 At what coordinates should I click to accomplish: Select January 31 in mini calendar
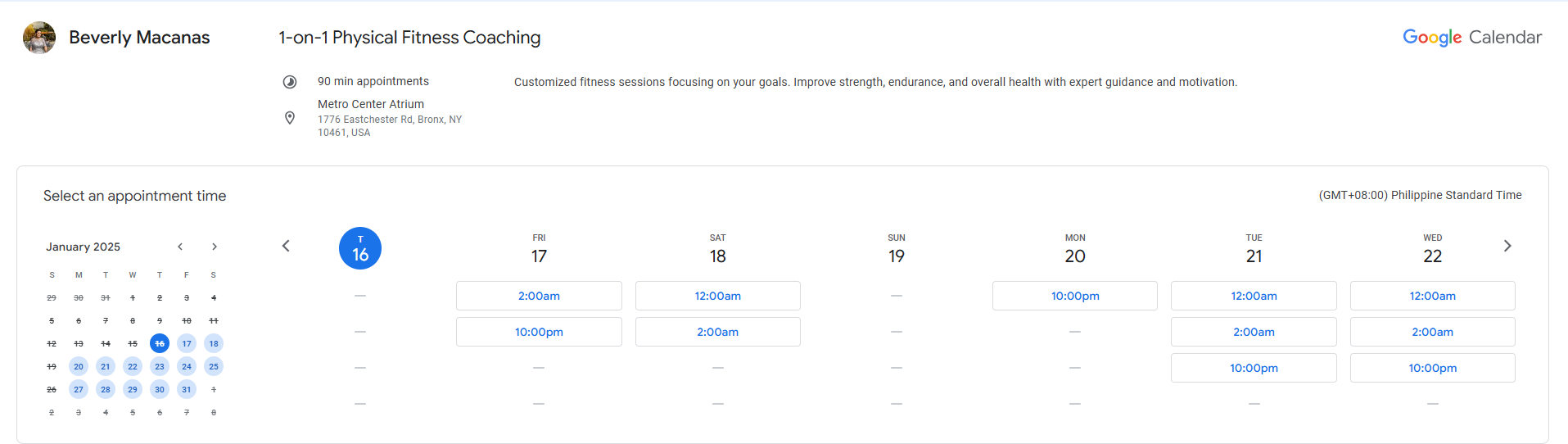tap(187, 389)
